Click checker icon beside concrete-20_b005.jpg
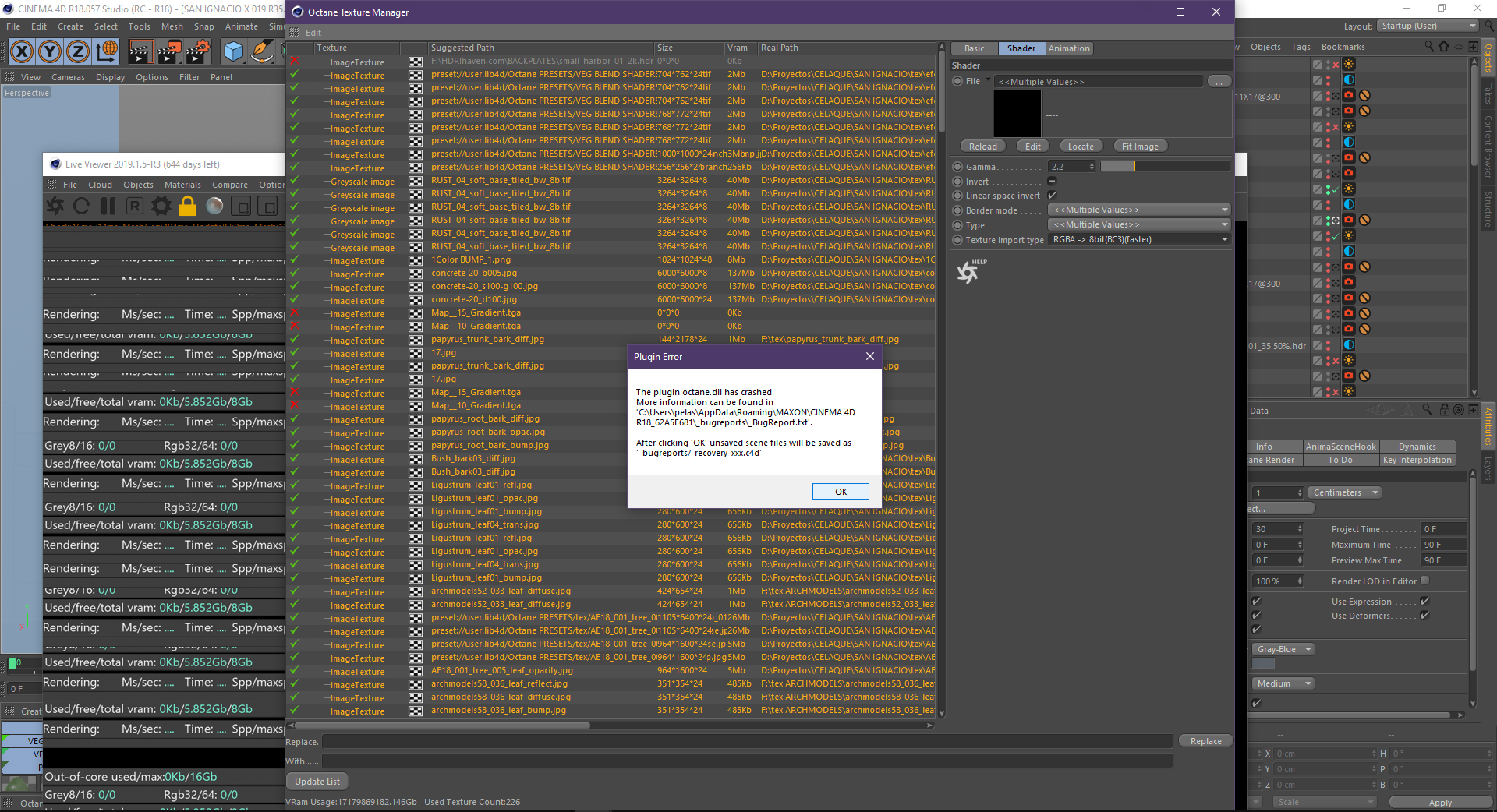Screen dimensions: 1497x812 pyautogui.click(x=416, y=274)
